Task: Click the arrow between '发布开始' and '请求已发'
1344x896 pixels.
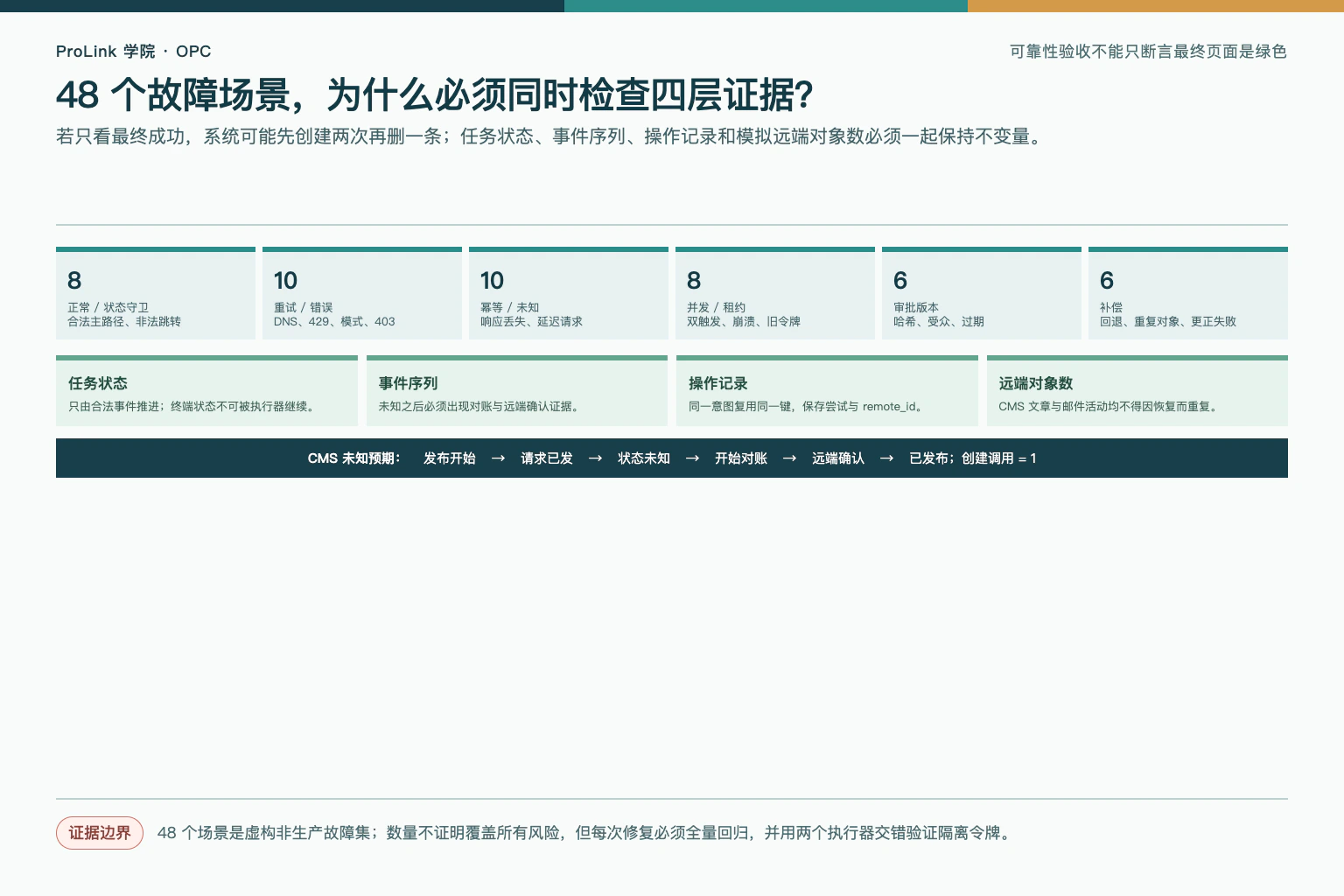Action: [x=499, y=458]
